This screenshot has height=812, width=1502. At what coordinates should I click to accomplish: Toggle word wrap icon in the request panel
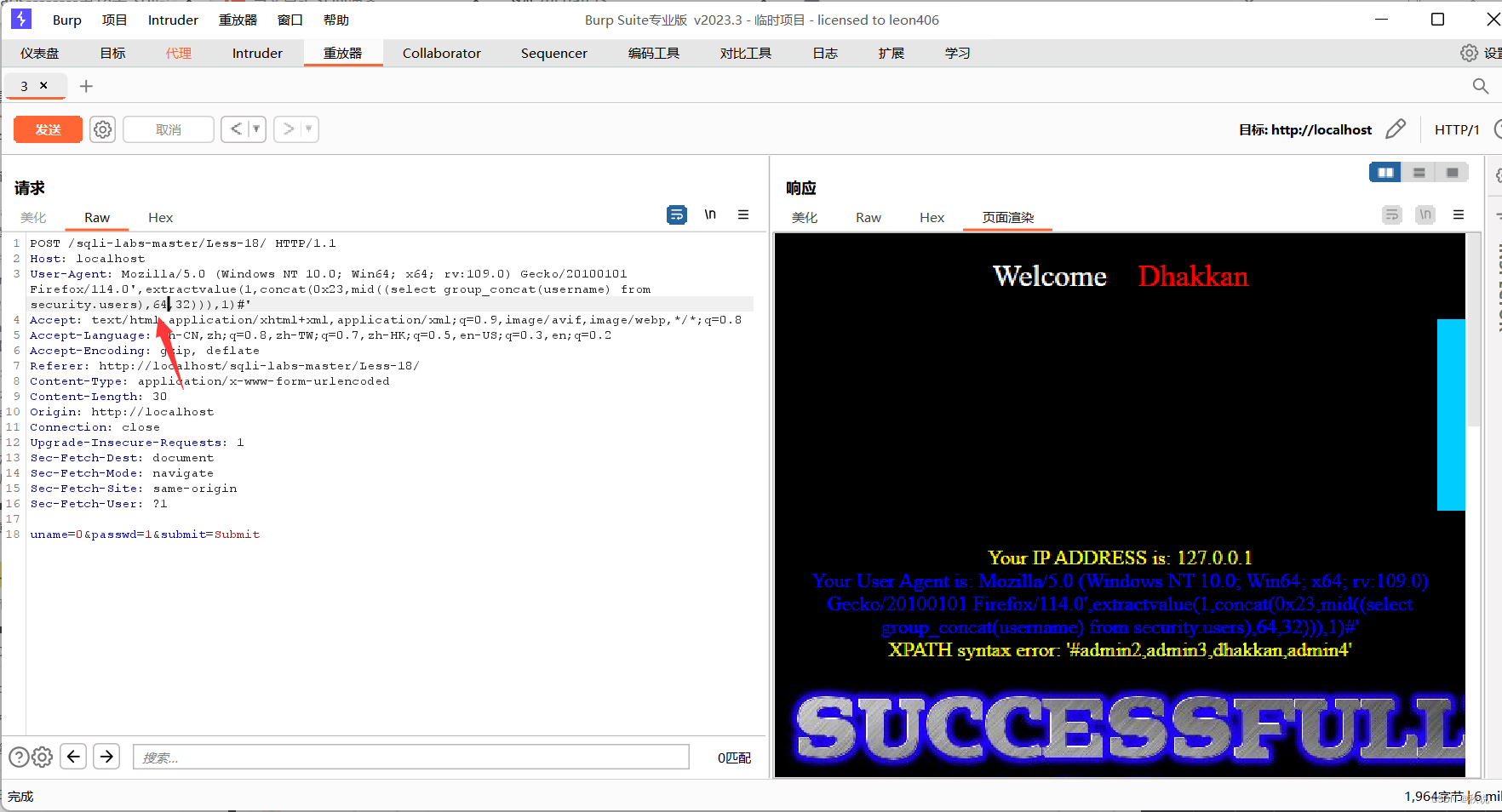677,214
